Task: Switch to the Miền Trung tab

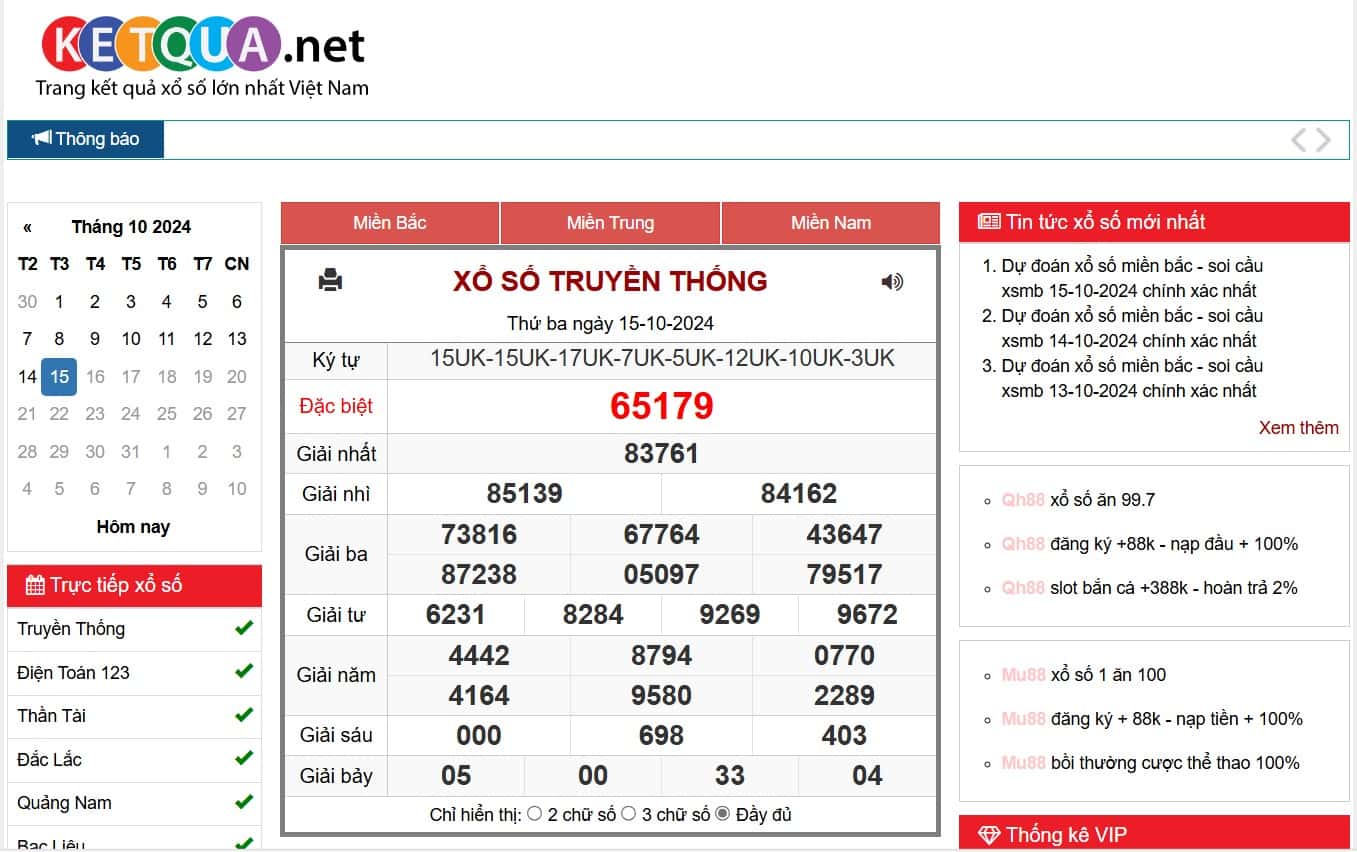Action: (610, 223)
